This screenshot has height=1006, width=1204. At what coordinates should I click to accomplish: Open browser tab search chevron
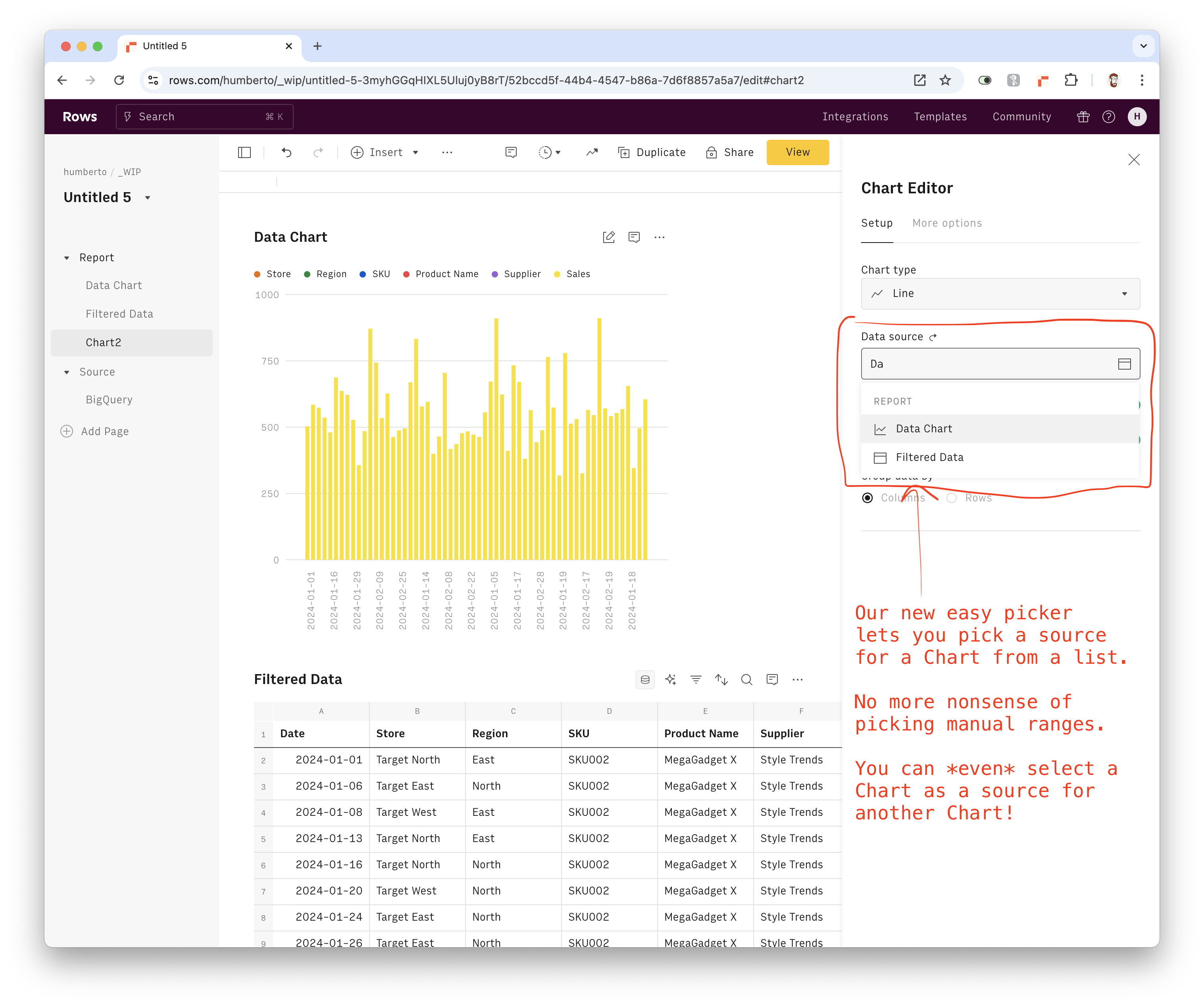pos(1143,46)
